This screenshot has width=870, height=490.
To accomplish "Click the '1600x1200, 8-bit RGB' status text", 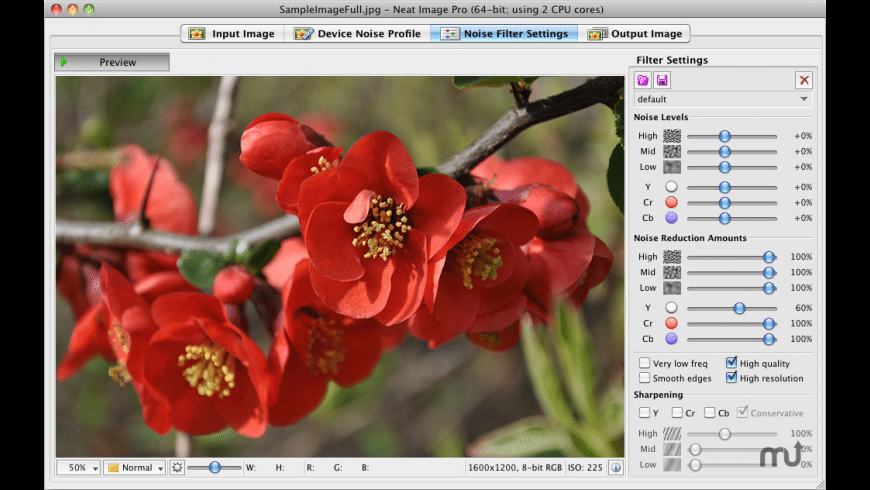I will [515, 468].
